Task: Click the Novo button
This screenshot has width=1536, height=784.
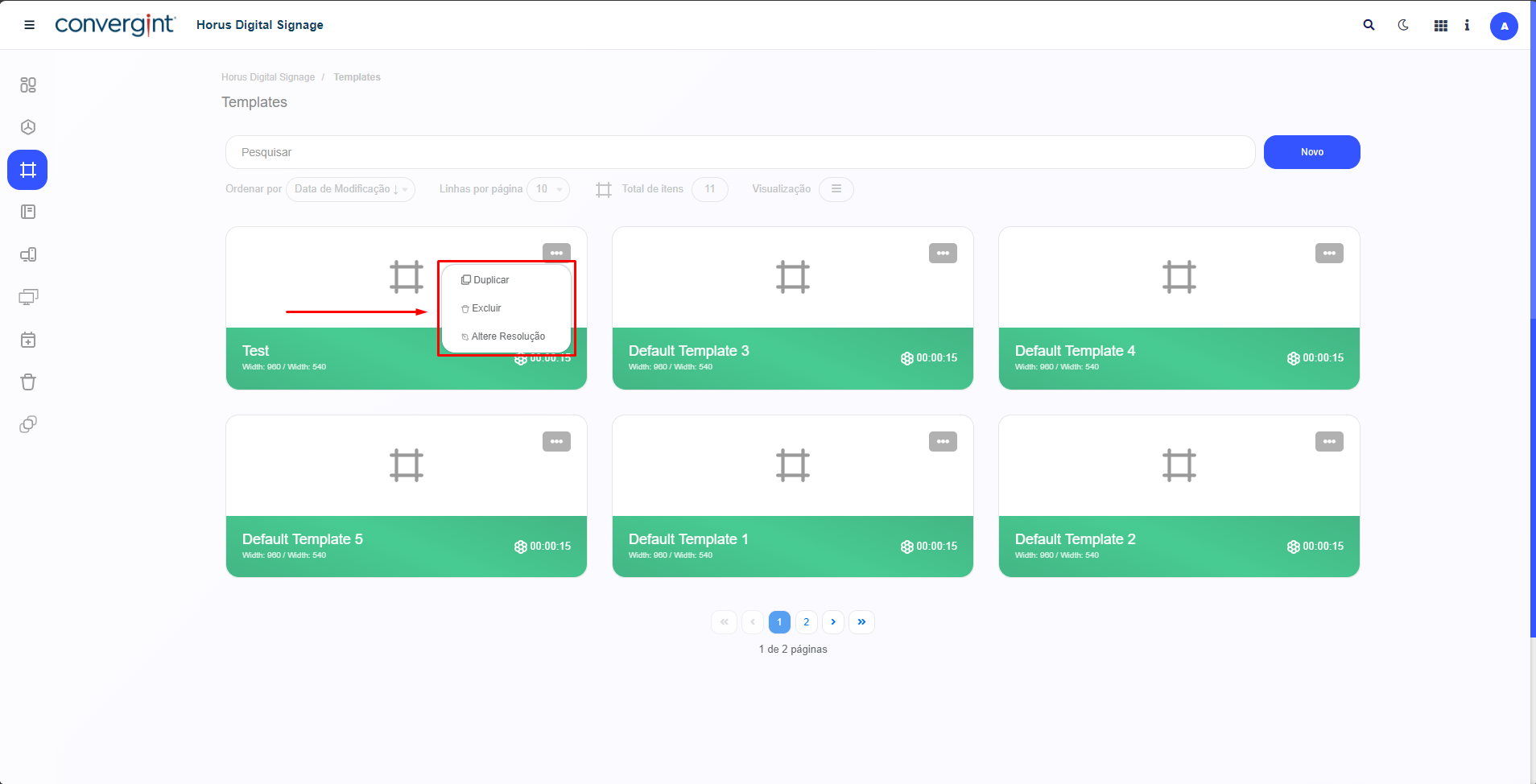Action: pyautogui.click(x=1311, y=152)
